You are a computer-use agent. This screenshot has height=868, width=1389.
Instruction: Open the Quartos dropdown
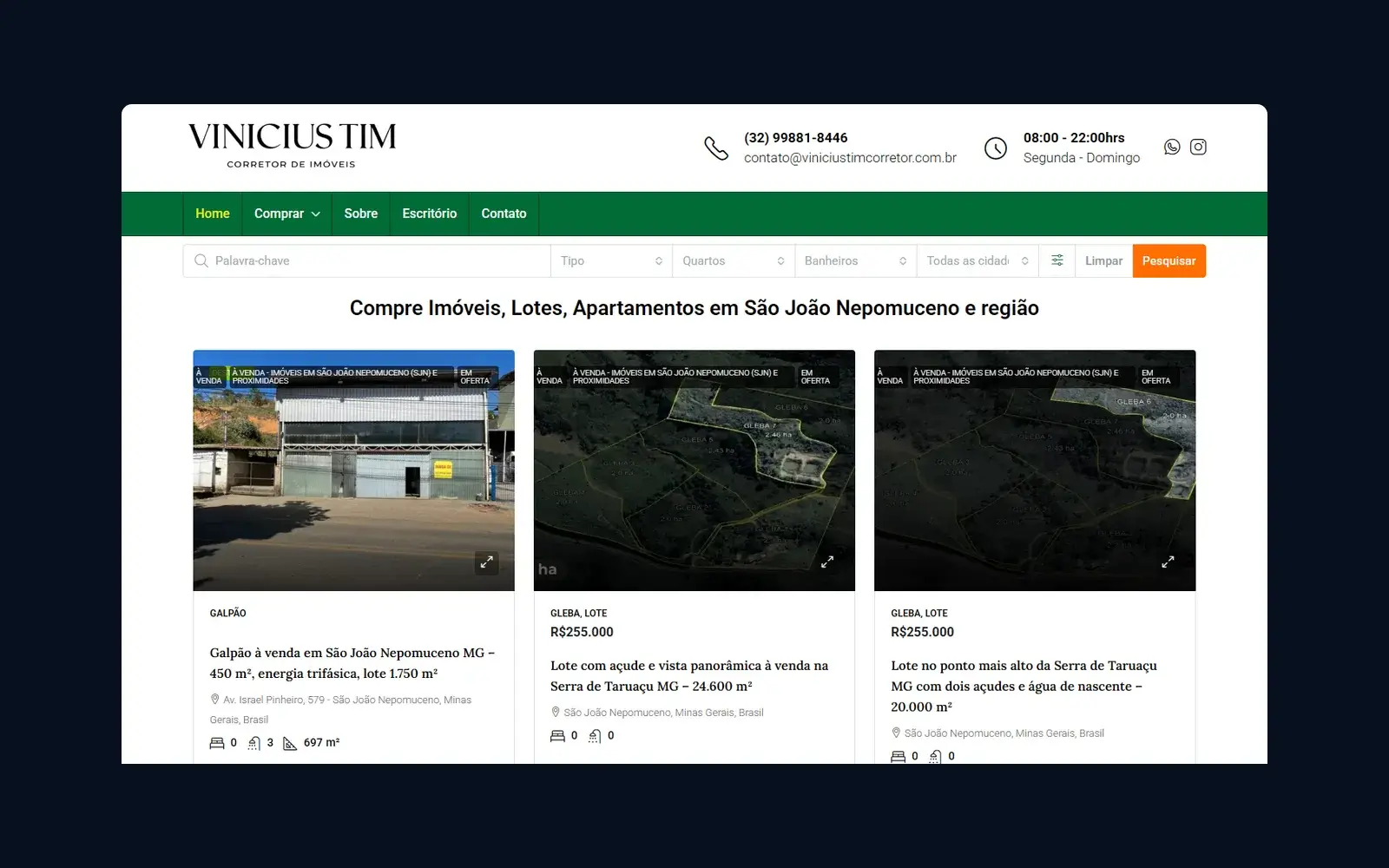pos(734,260)
